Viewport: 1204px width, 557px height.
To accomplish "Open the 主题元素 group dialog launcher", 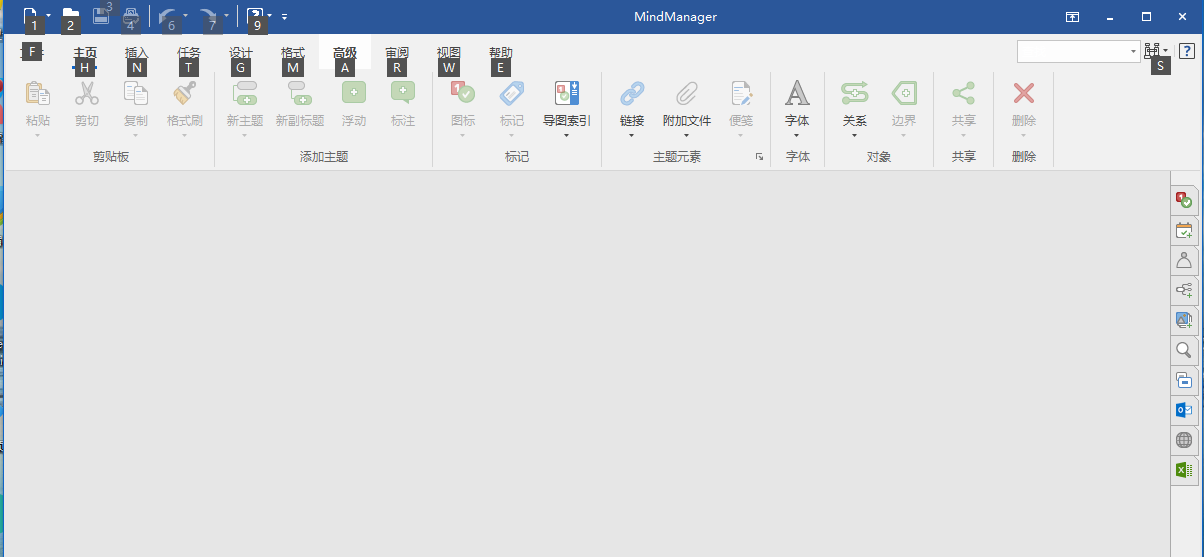I will point(760,157).
